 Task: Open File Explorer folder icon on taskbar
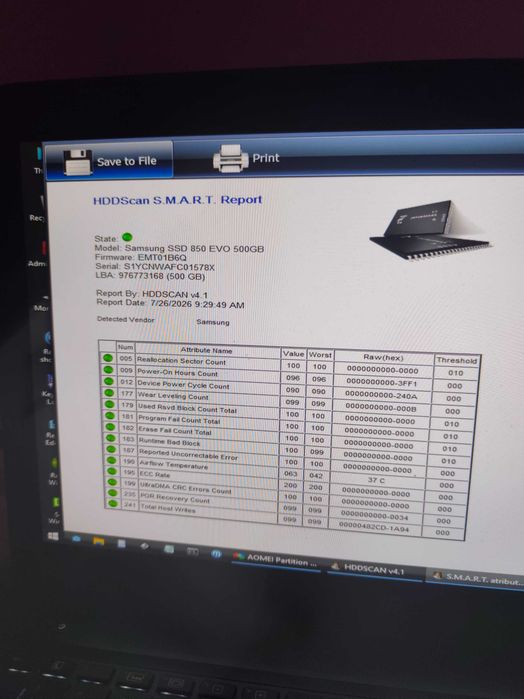[x=99, y=541]
